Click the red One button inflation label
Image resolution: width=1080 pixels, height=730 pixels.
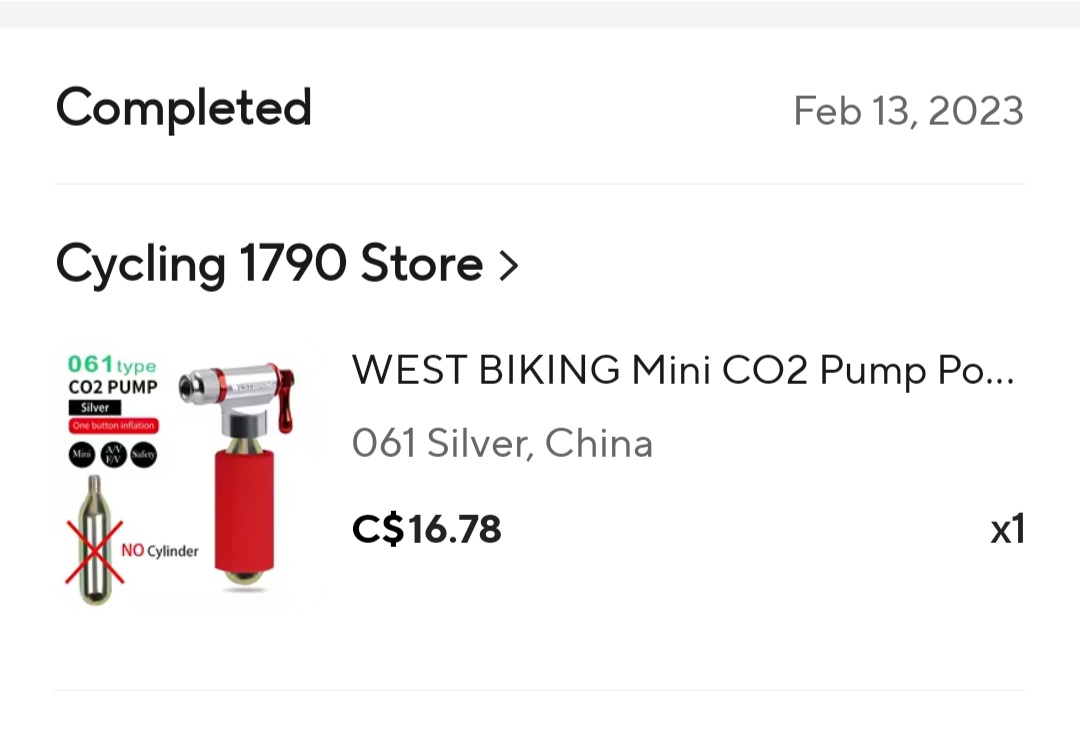click(112, 426)
